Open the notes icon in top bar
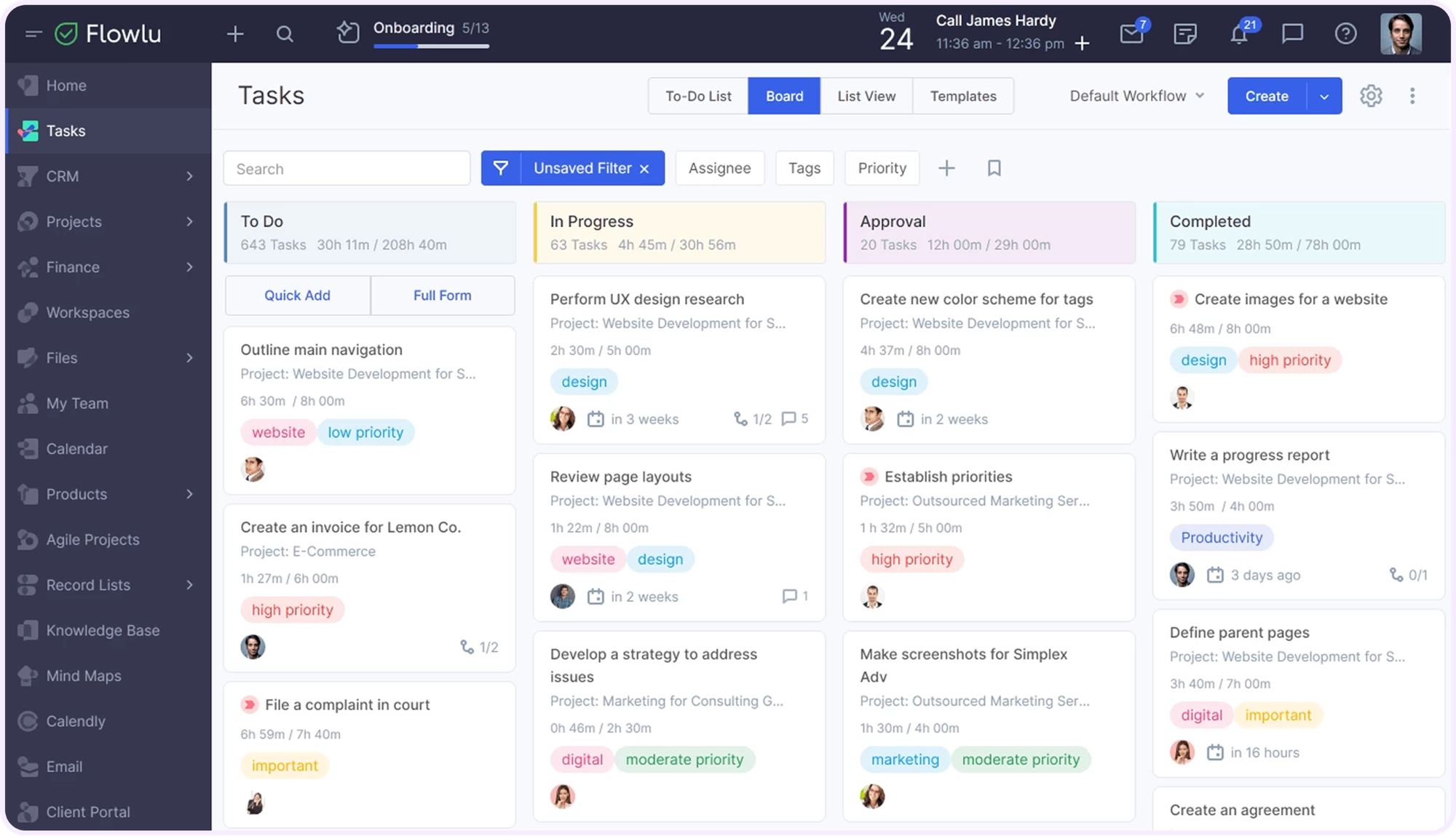The image size is (1456, 836). [1185, 33]
